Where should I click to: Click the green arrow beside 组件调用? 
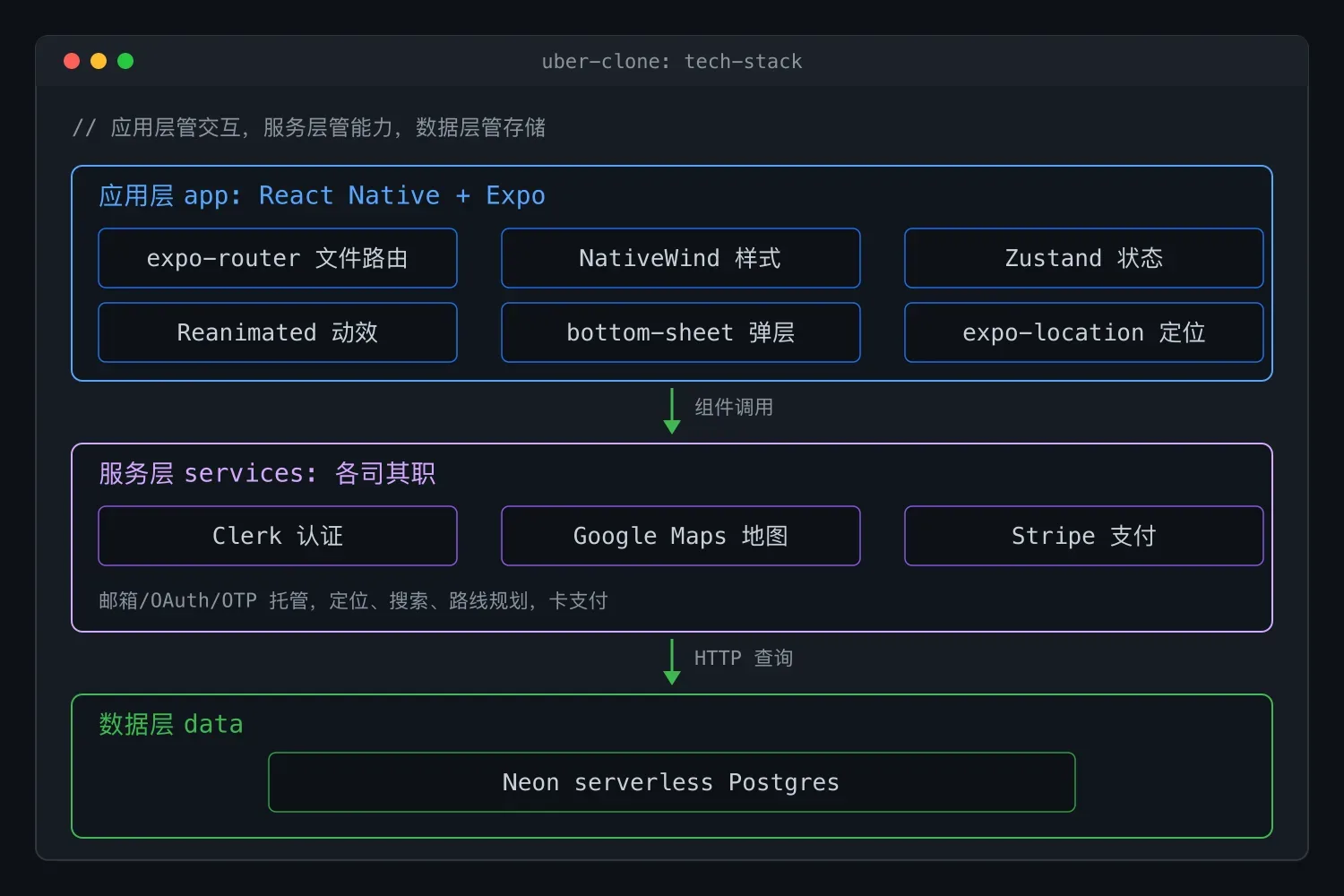click(x=672, y=411)
